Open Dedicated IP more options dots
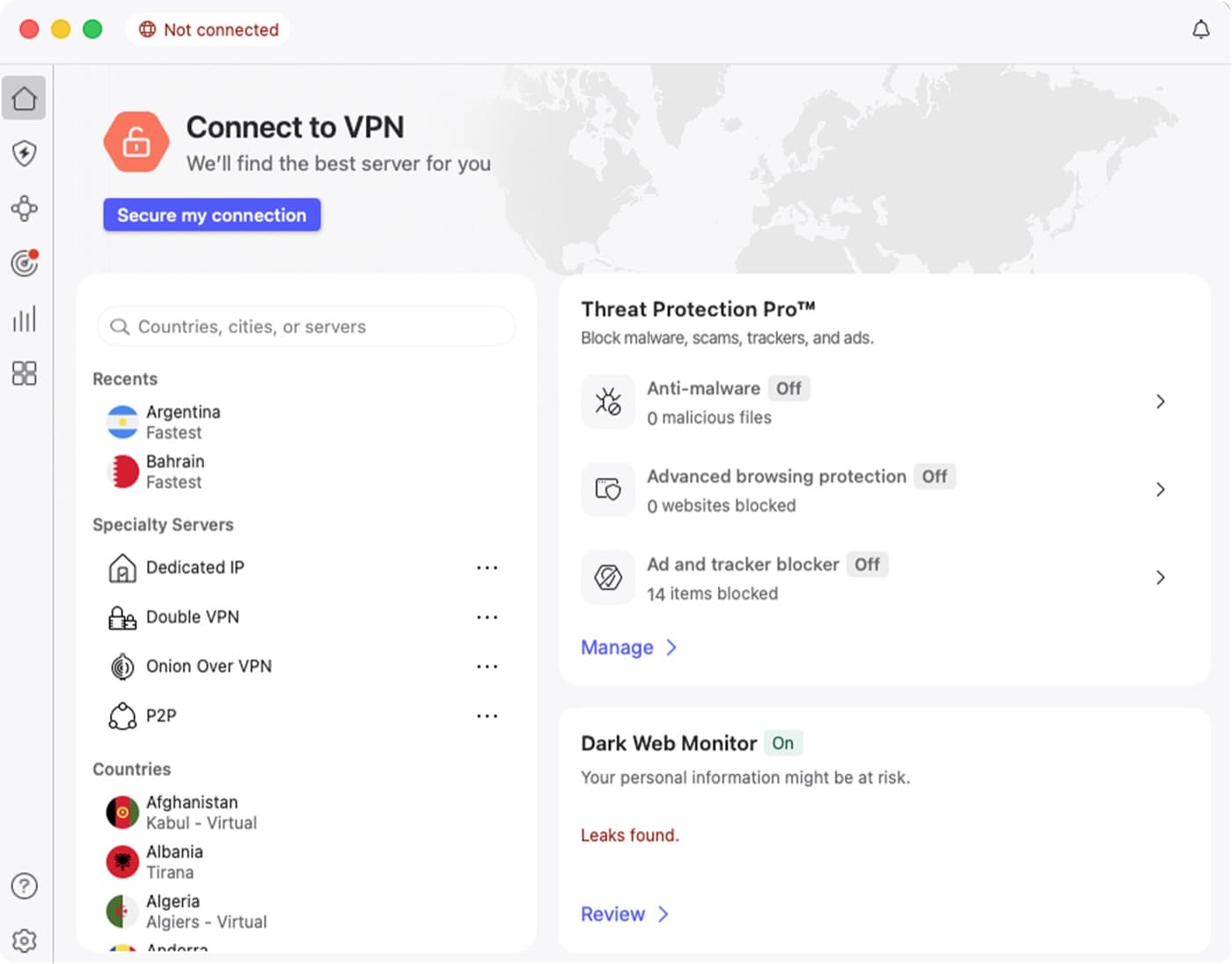 point(487,568)
